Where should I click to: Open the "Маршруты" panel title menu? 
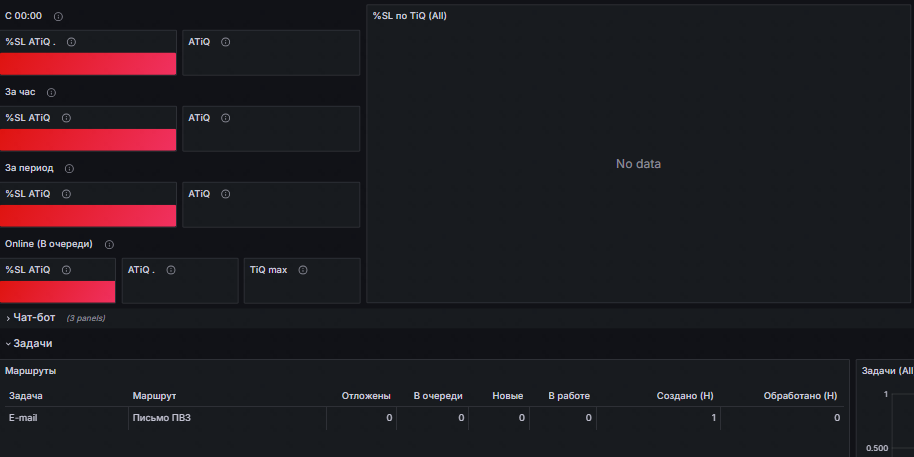click(30, 371)
